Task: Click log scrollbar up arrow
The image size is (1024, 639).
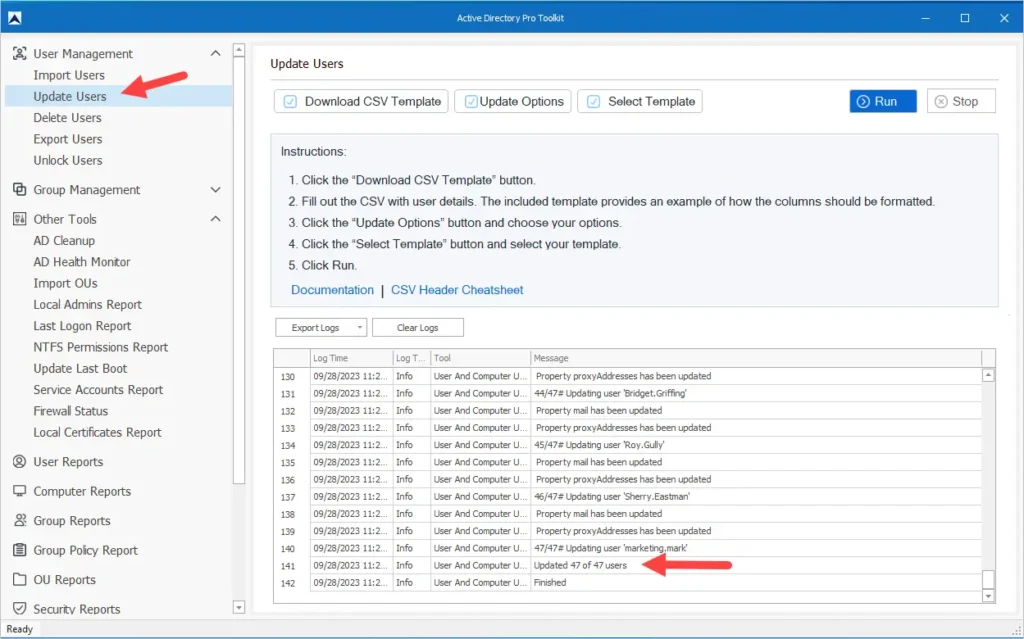Action: pos(988,375)
